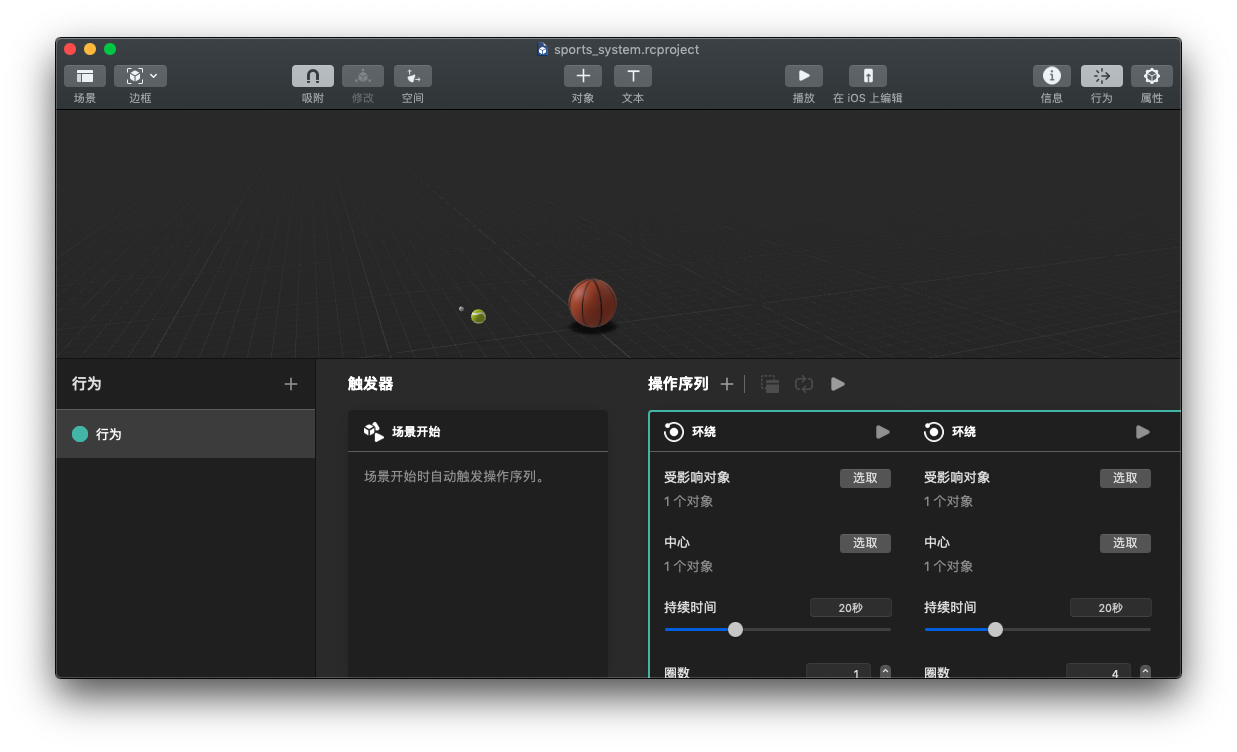Toggle 边框 bounding box display
The width and height of the screenshot is (1237, 752).
click(133, 75)
